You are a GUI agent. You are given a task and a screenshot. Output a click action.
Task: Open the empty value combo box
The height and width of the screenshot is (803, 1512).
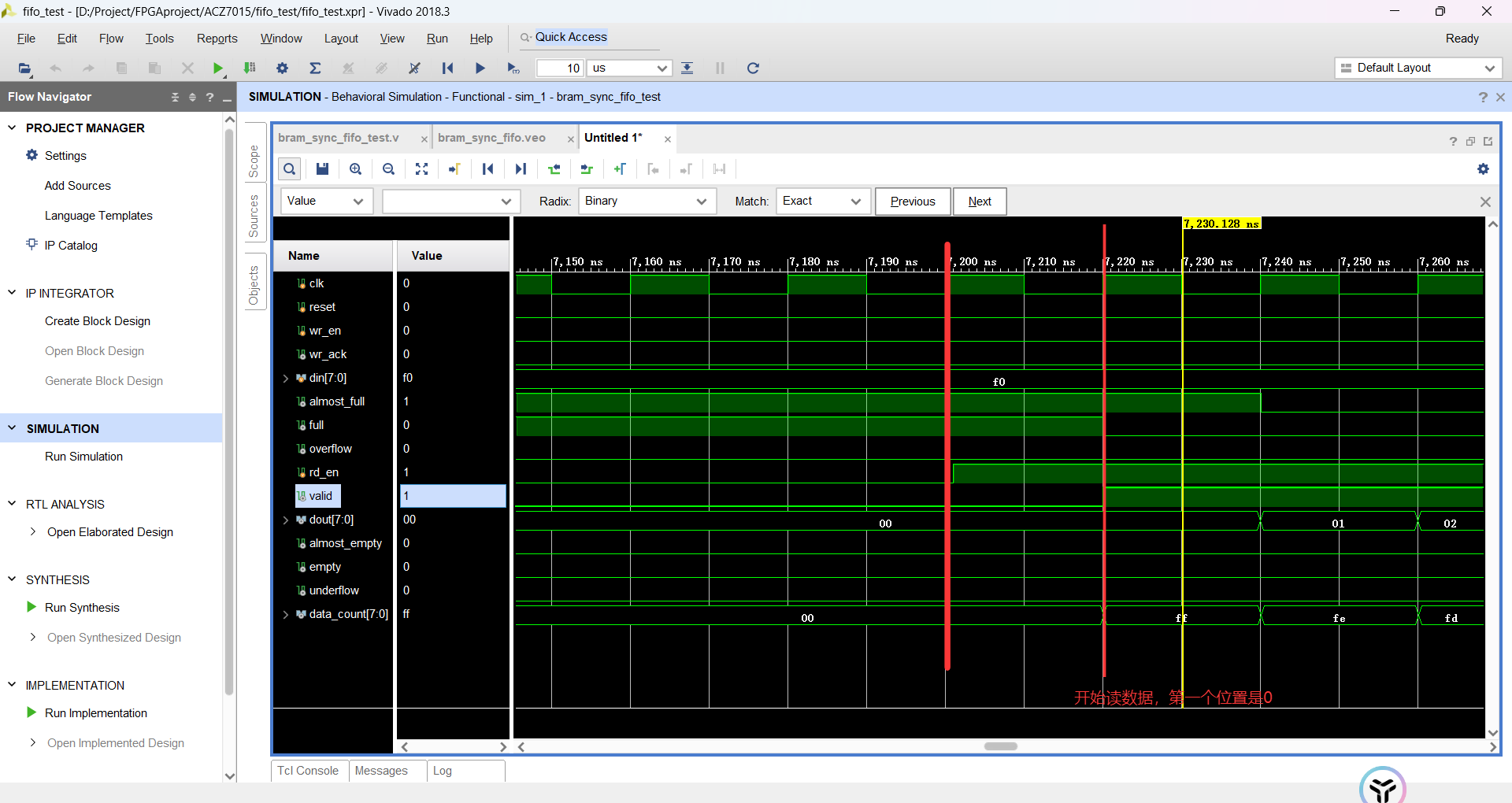tap(451, 201)
